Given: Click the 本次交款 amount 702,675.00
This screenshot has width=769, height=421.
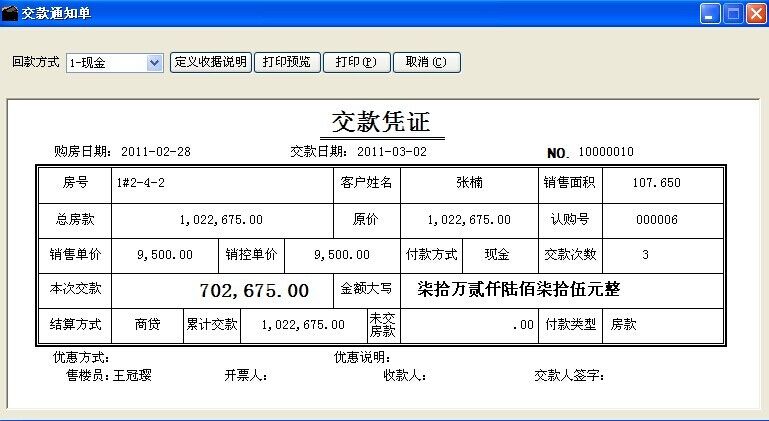Looking at the screenshot, I should point(254,291).
